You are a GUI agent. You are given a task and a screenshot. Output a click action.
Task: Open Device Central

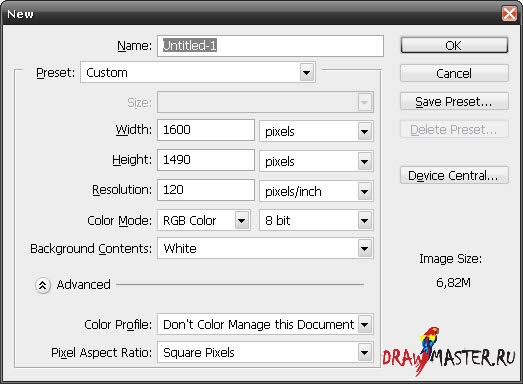454,175
